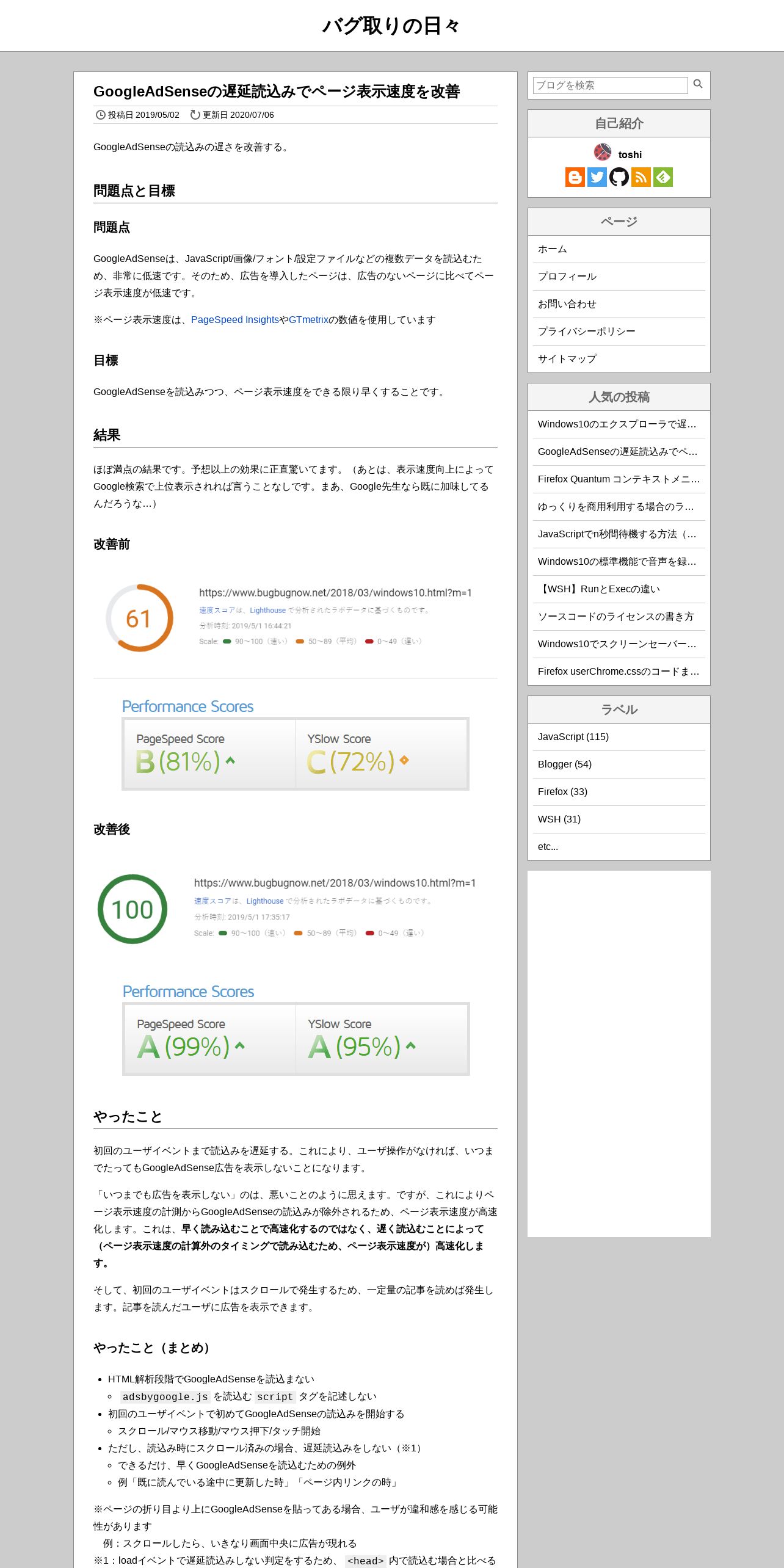The width and height of the screenshot is (784, 1568).
Task: Click the search magnifier icon
Action: (x=698, y=84)
